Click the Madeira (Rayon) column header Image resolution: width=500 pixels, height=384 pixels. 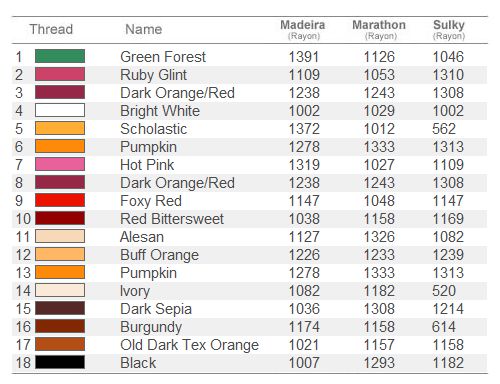[x=303, y=30]
